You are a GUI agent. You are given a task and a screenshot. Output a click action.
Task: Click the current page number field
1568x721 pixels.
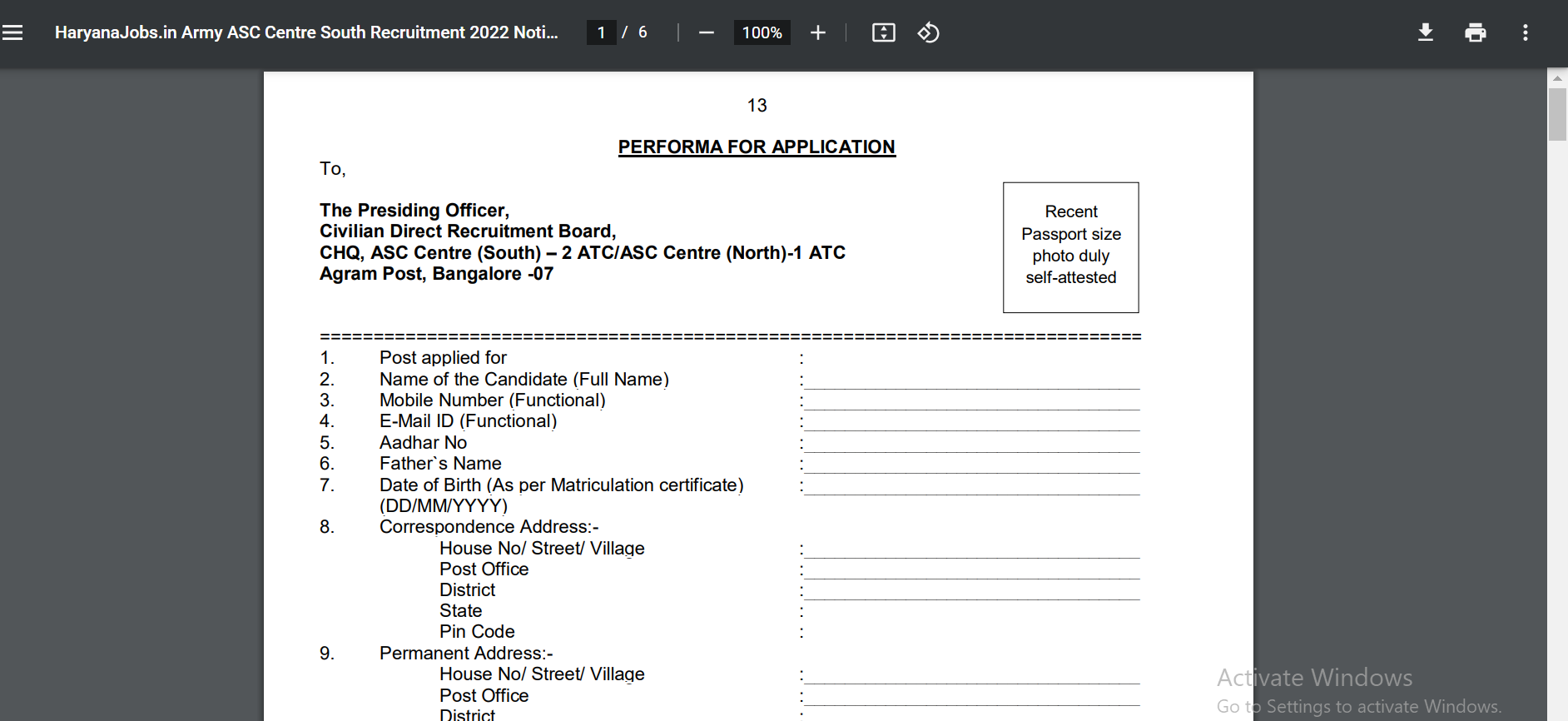click(601, 32)
